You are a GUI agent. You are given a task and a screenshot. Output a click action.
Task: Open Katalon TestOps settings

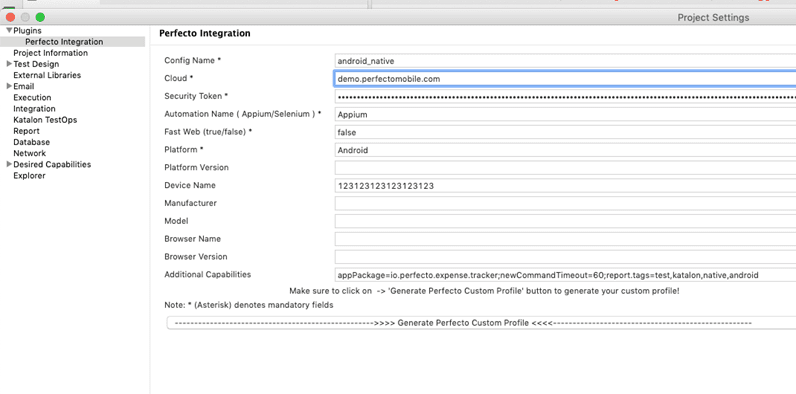pyautogui.click(x=45, y=120)
